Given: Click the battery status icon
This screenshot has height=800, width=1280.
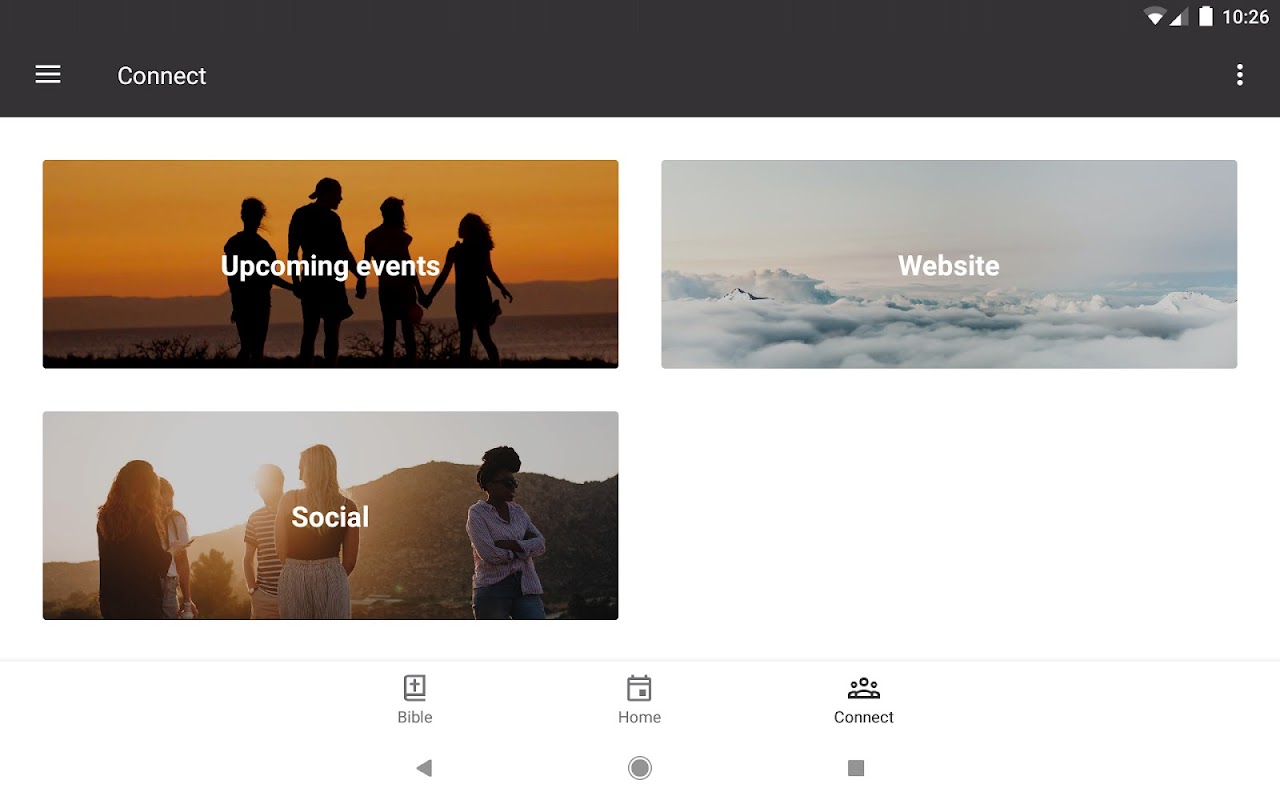Looking at the screenshot, I should pos(1206,16).
